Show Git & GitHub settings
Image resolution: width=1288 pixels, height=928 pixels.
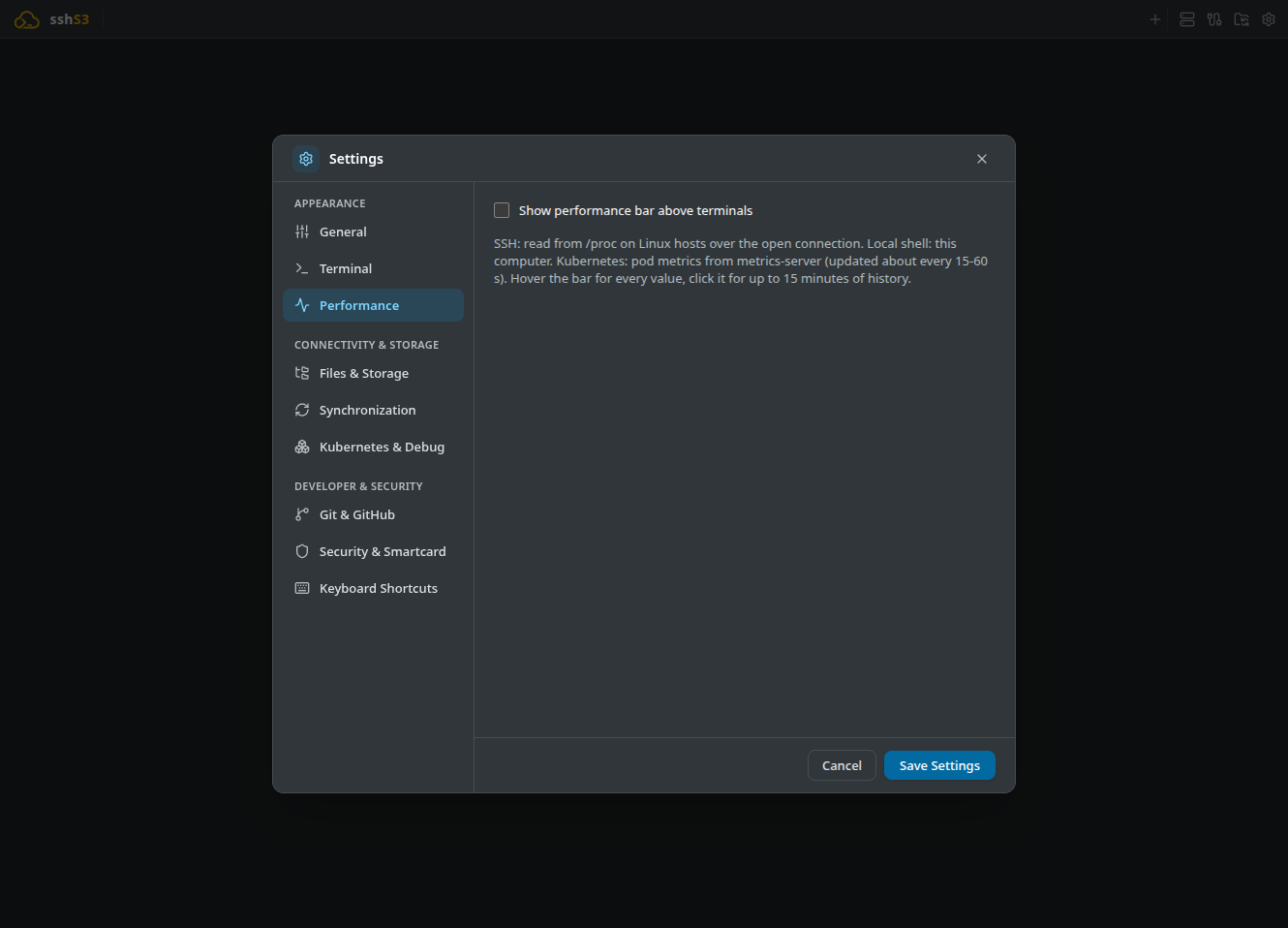[373, 514]
